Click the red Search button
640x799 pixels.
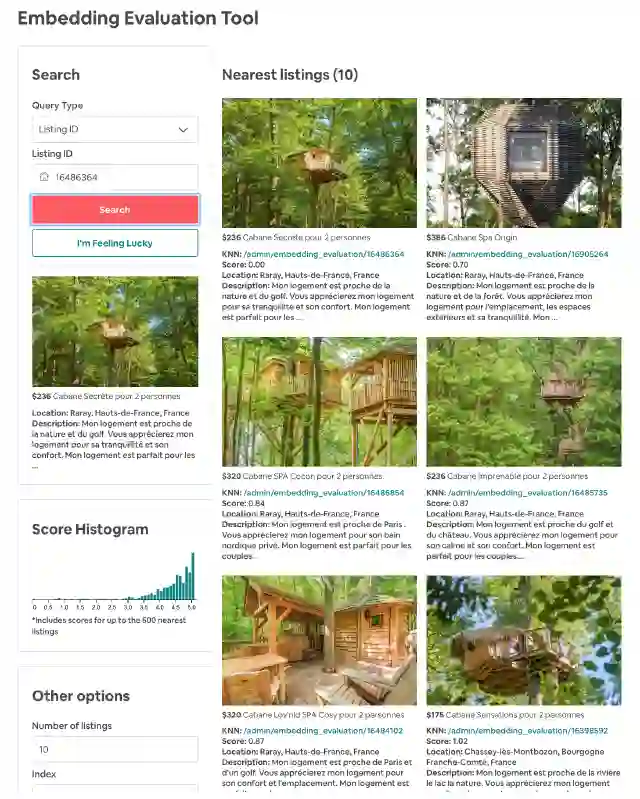[115, 209]
